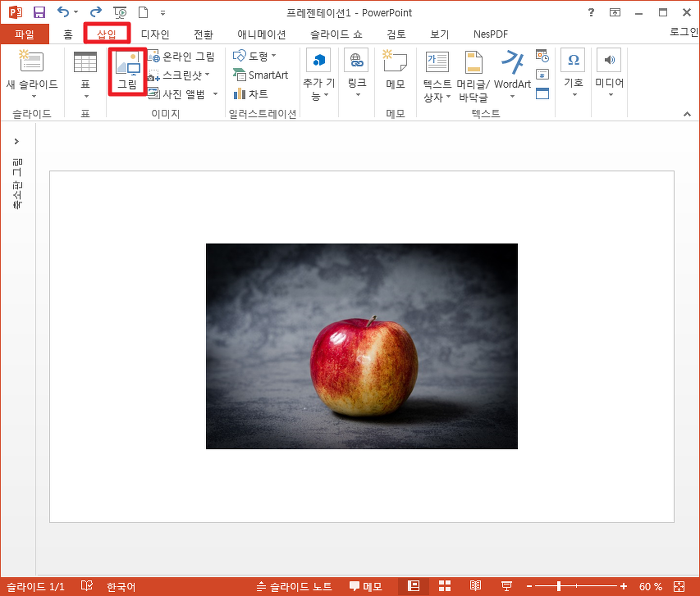This screenshot has height=596, width=700.
Task: Open the 보기 tab
Action: 439,34
